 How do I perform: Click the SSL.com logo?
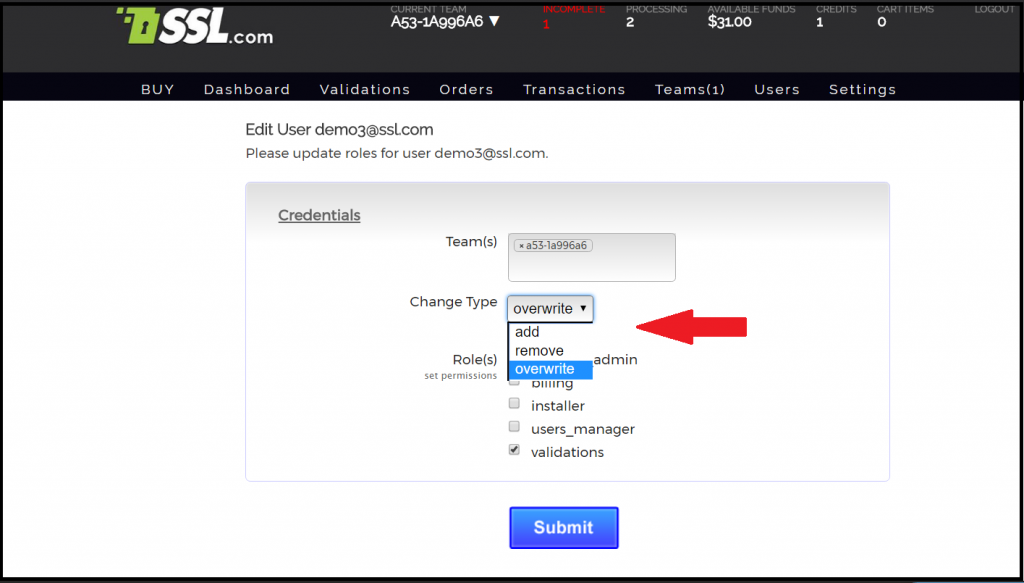click(194, 27)
